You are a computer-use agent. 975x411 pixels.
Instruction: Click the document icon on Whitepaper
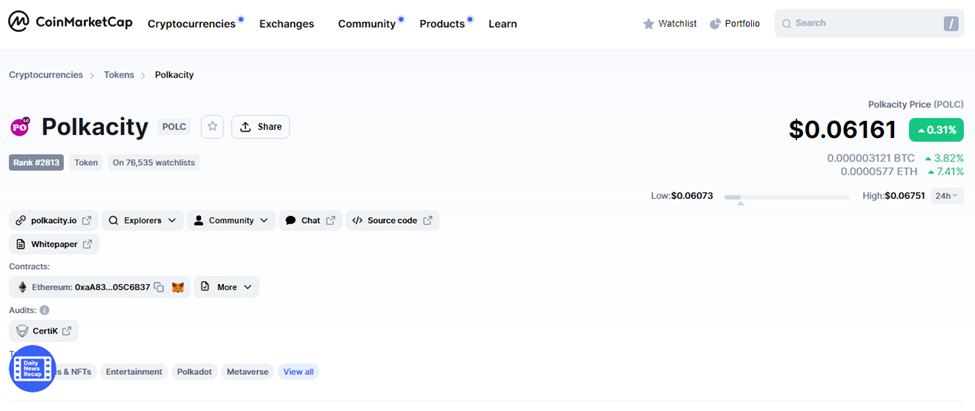(x=21, y=244)
